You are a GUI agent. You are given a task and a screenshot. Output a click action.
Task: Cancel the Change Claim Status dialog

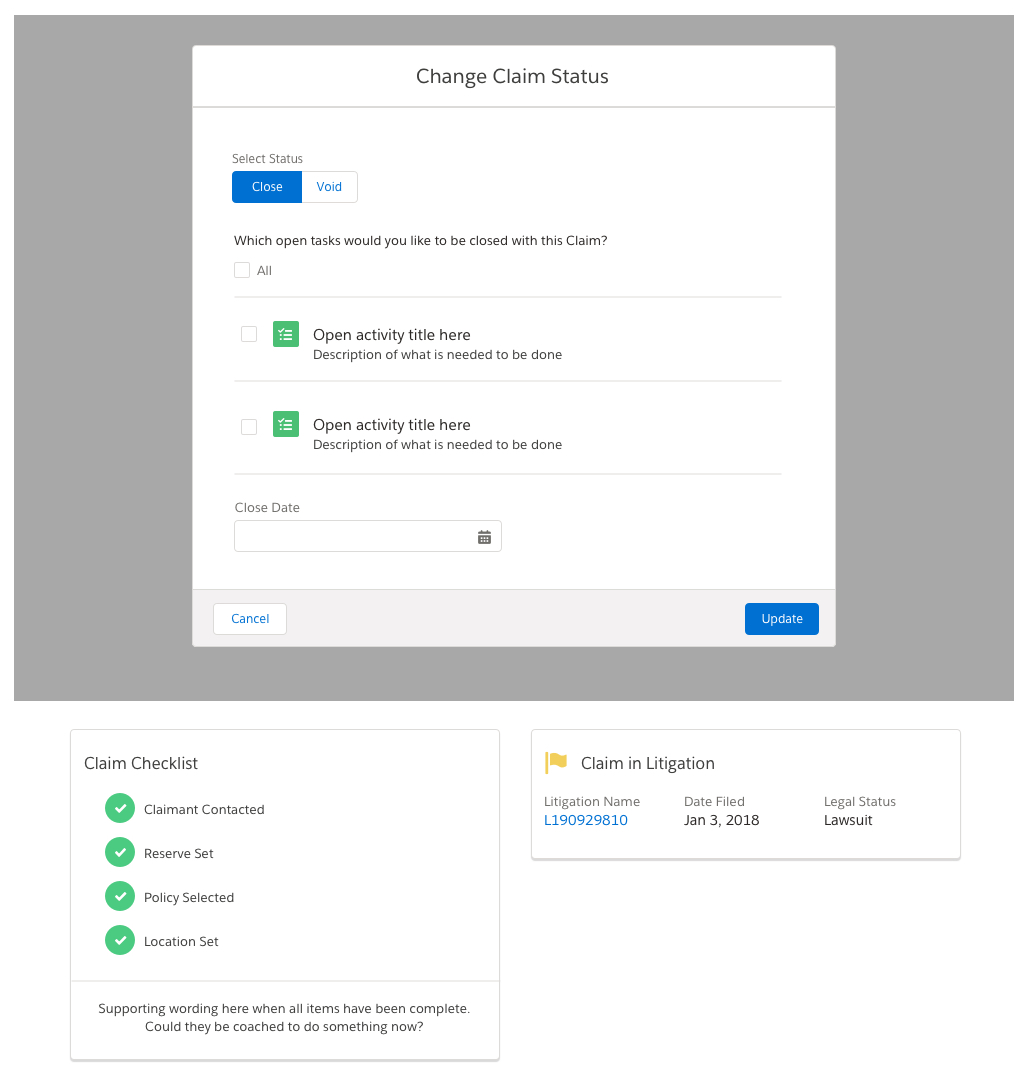click(x=250, y=619)
